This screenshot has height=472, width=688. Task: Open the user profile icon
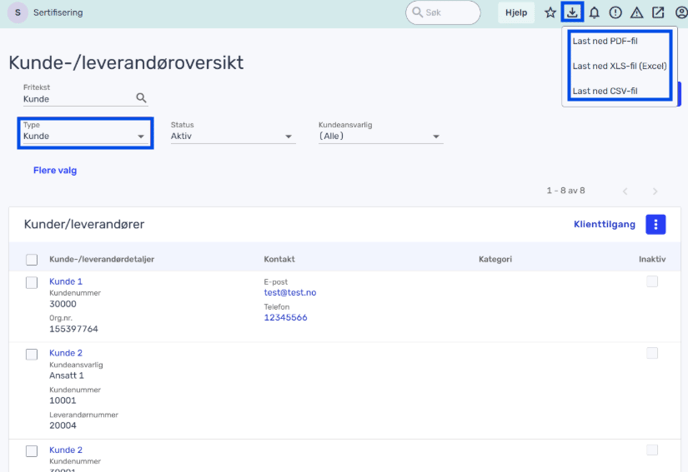pyautogui.click(x=681, y=13)
